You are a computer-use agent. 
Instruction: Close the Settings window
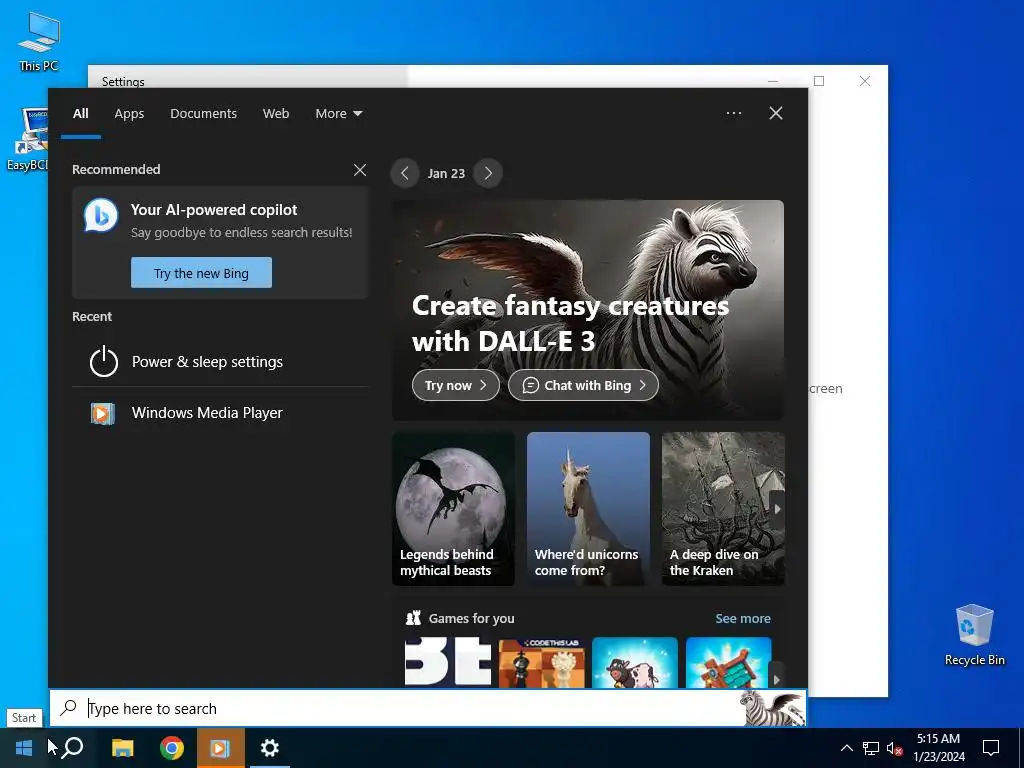[865, 81]
